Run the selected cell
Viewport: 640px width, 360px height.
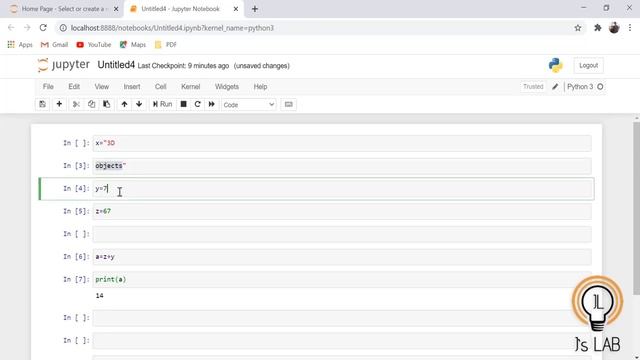[162, 104]
